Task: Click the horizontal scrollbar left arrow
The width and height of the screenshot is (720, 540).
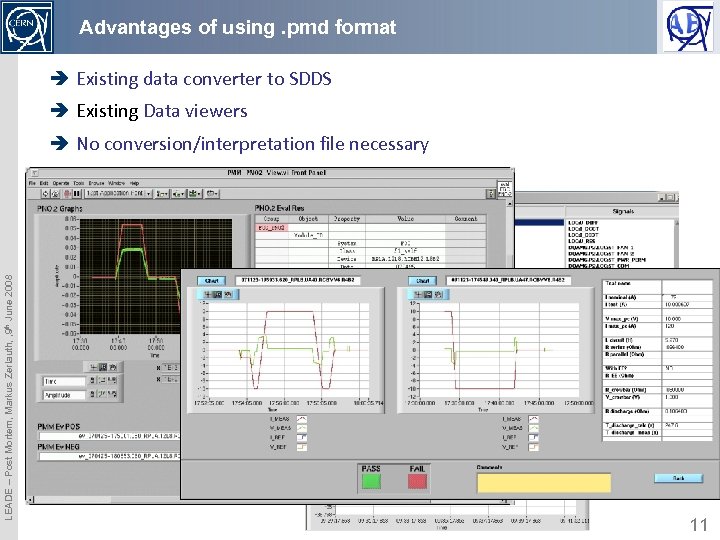Action: click(31, 500)
